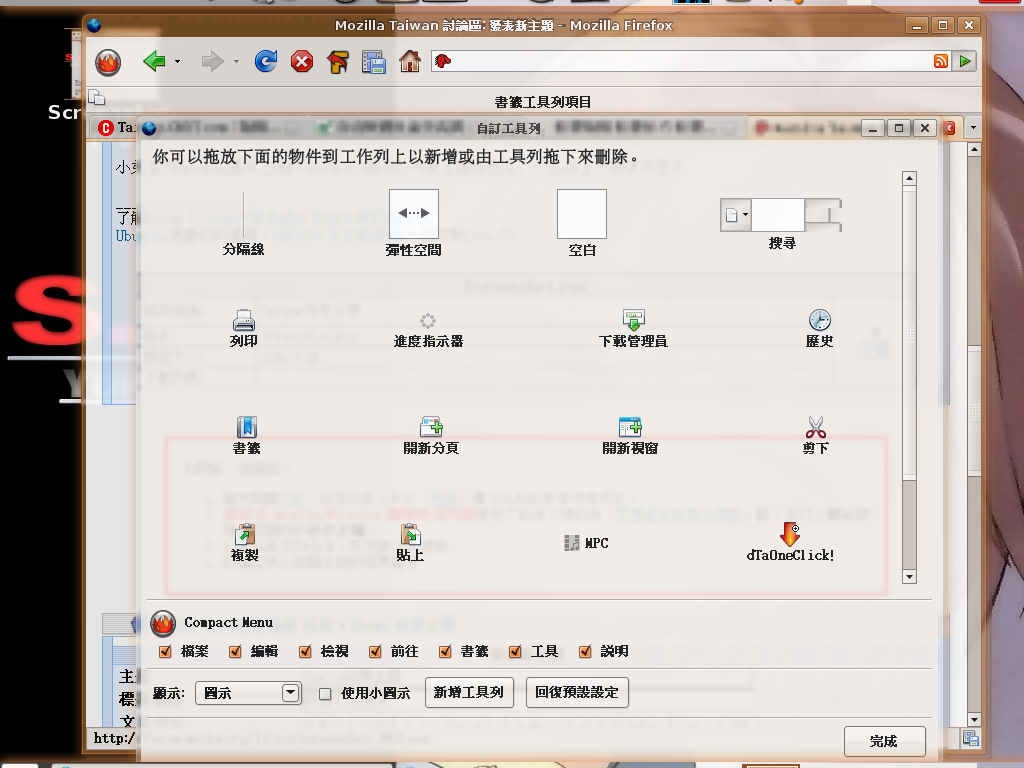Click the red Stop loading icon
This screenshot has width=1024, height=768.
tap(302, 61)
